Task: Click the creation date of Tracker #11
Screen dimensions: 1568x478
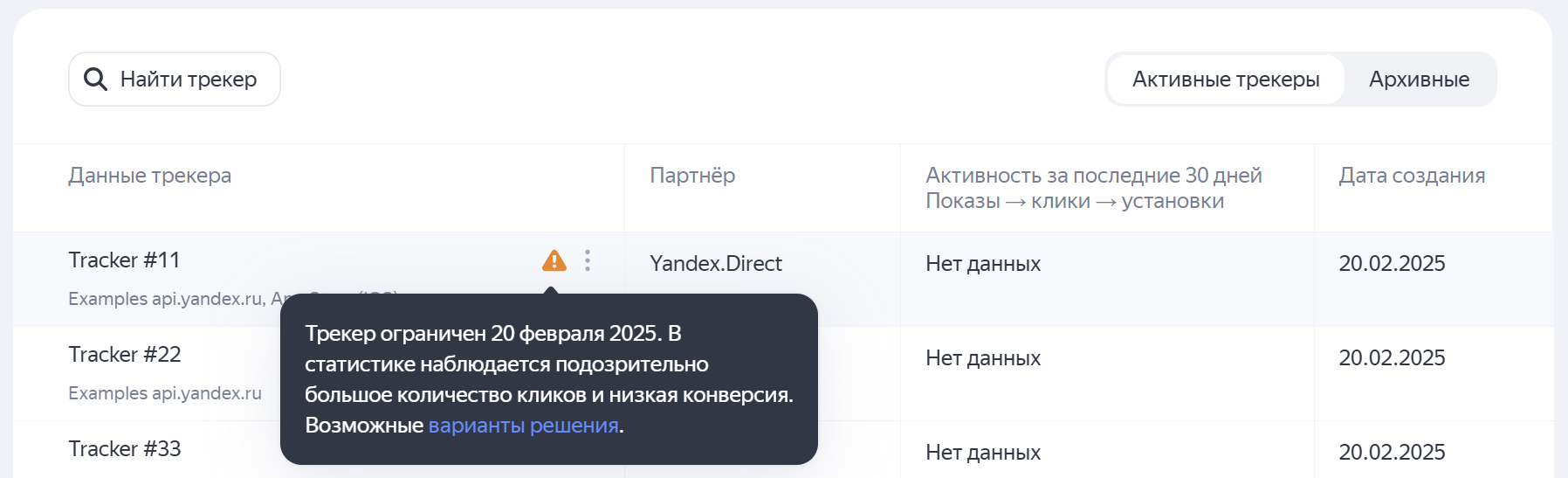Action: point(1392,264)
